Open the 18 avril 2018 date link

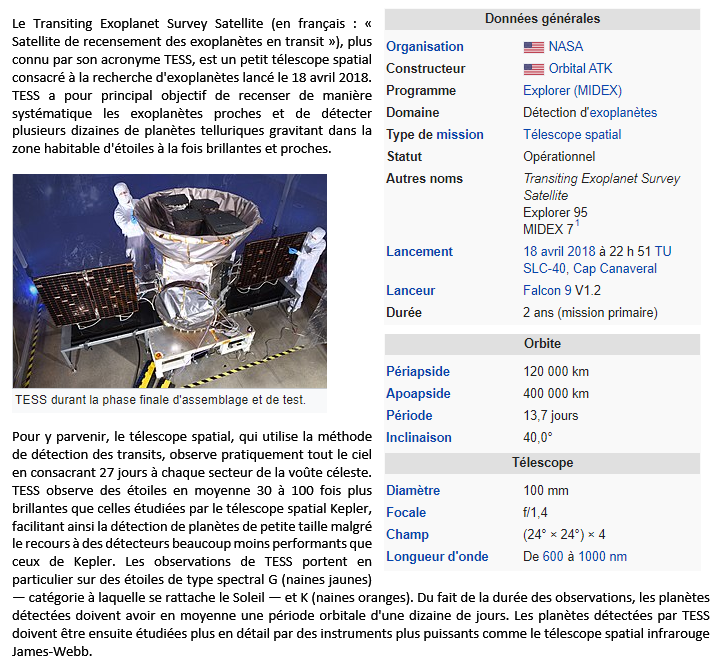pyautogui.click(x=559, y=252)
